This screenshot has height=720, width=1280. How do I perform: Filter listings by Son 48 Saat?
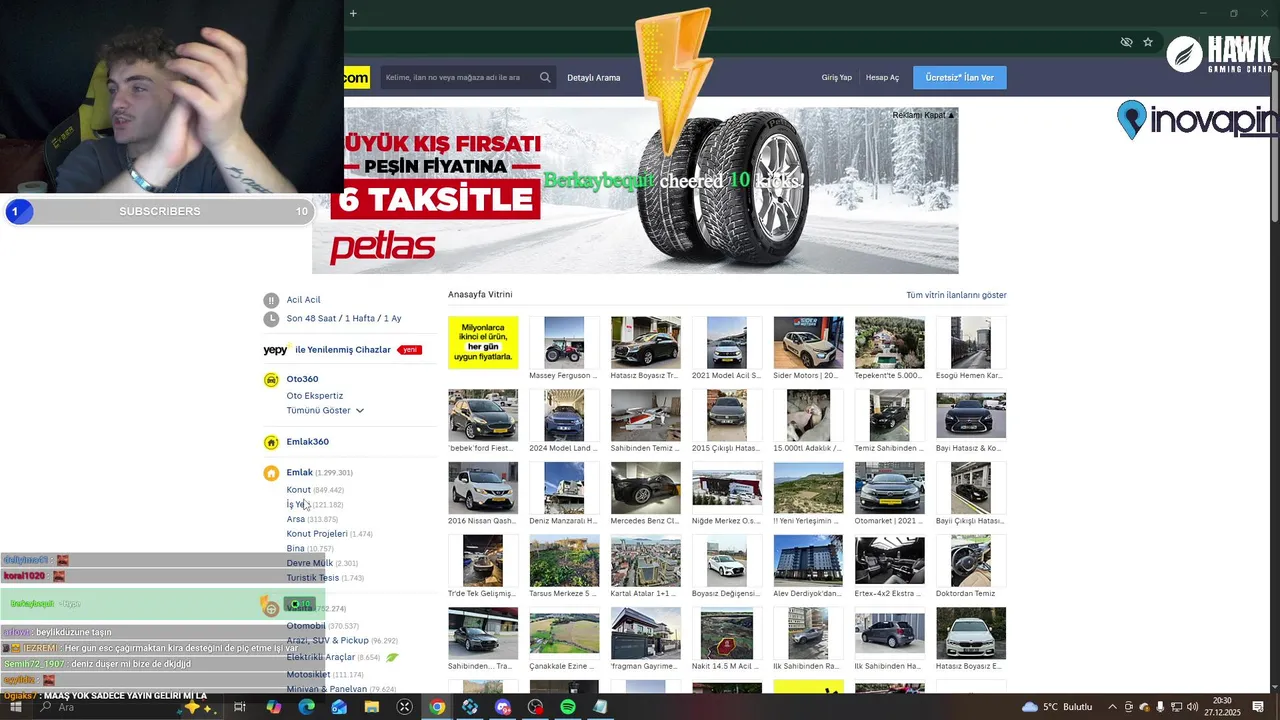point(312,319)
